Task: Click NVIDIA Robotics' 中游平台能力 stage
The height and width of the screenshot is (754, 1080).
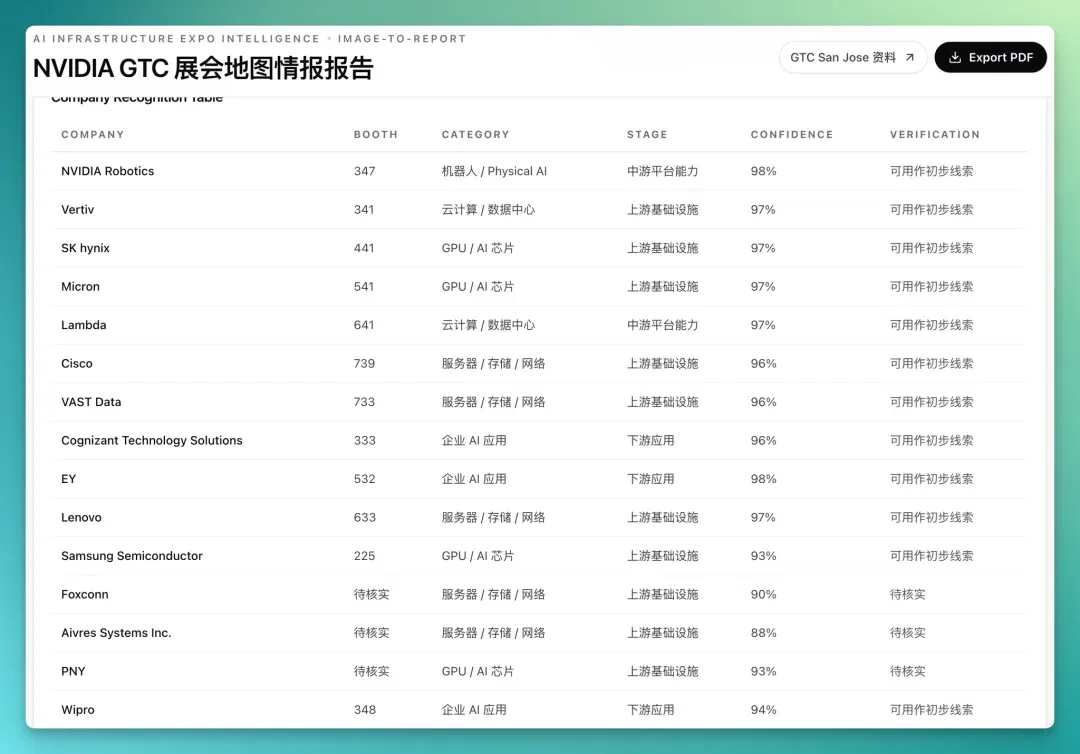Action: point(663,171)
